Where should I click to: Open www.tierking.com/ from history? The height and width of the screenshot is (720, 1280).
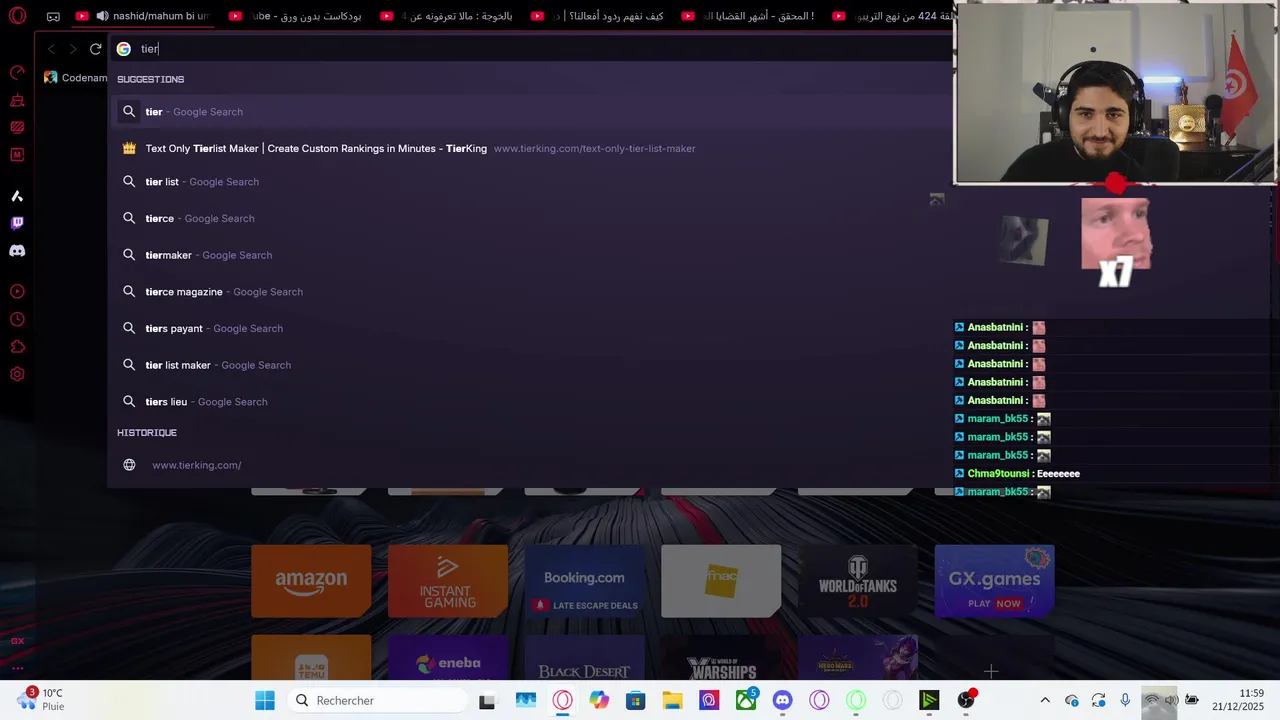(530, 465)
